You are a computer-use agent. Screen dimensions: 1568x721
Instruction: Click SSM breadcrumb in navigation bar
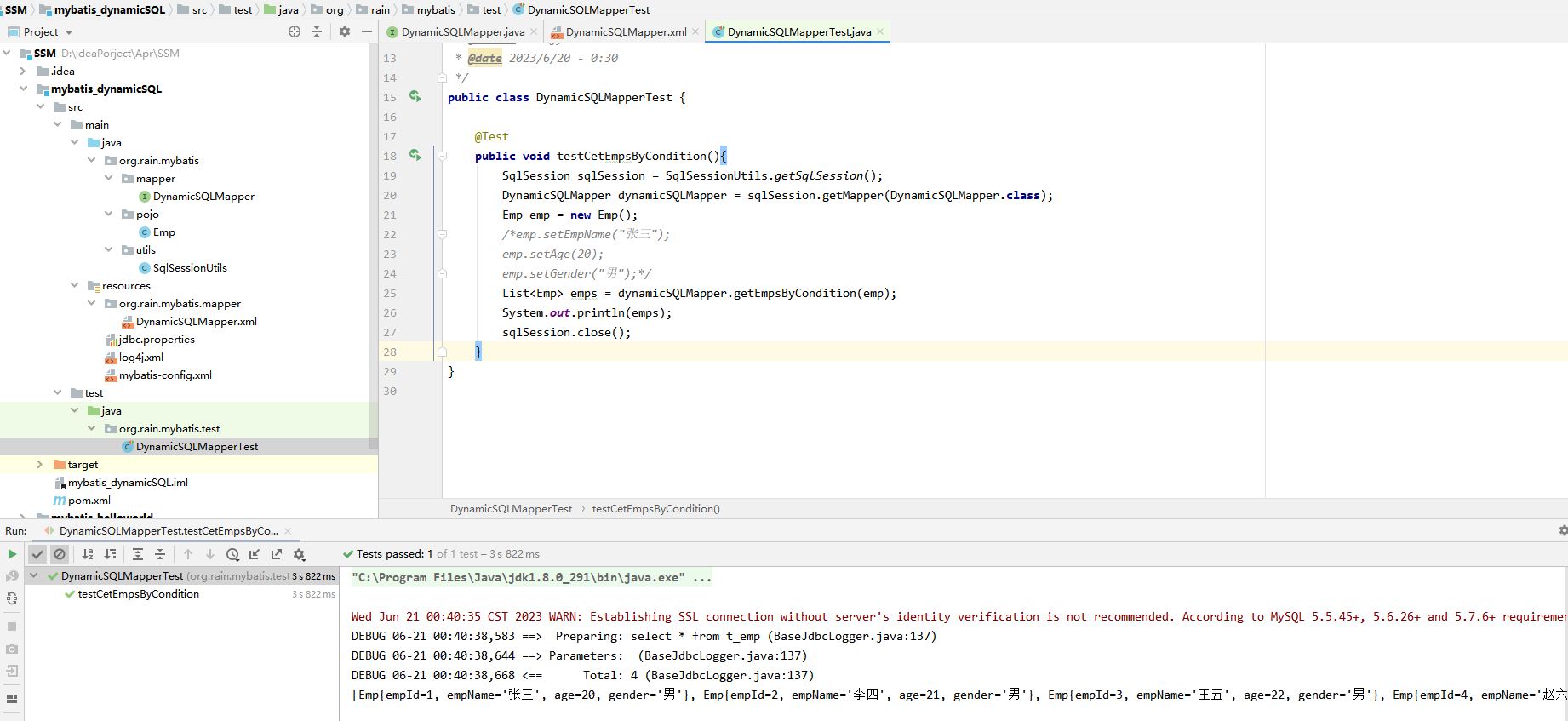point(16,9)
